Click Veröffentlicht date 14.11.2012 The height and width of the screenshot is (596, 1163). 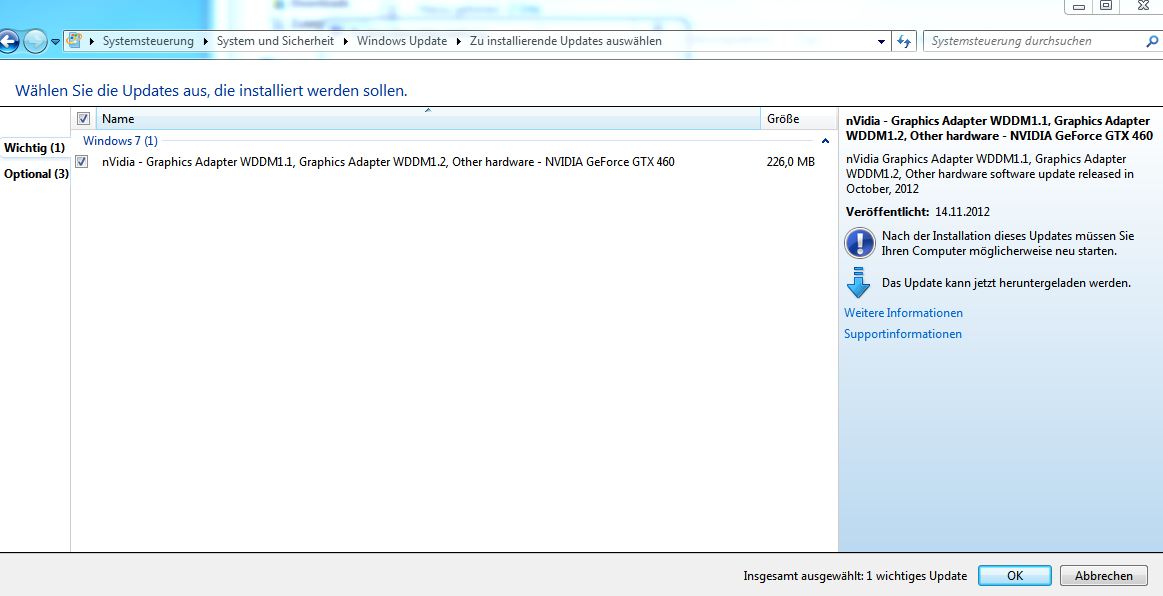[962, 211]
